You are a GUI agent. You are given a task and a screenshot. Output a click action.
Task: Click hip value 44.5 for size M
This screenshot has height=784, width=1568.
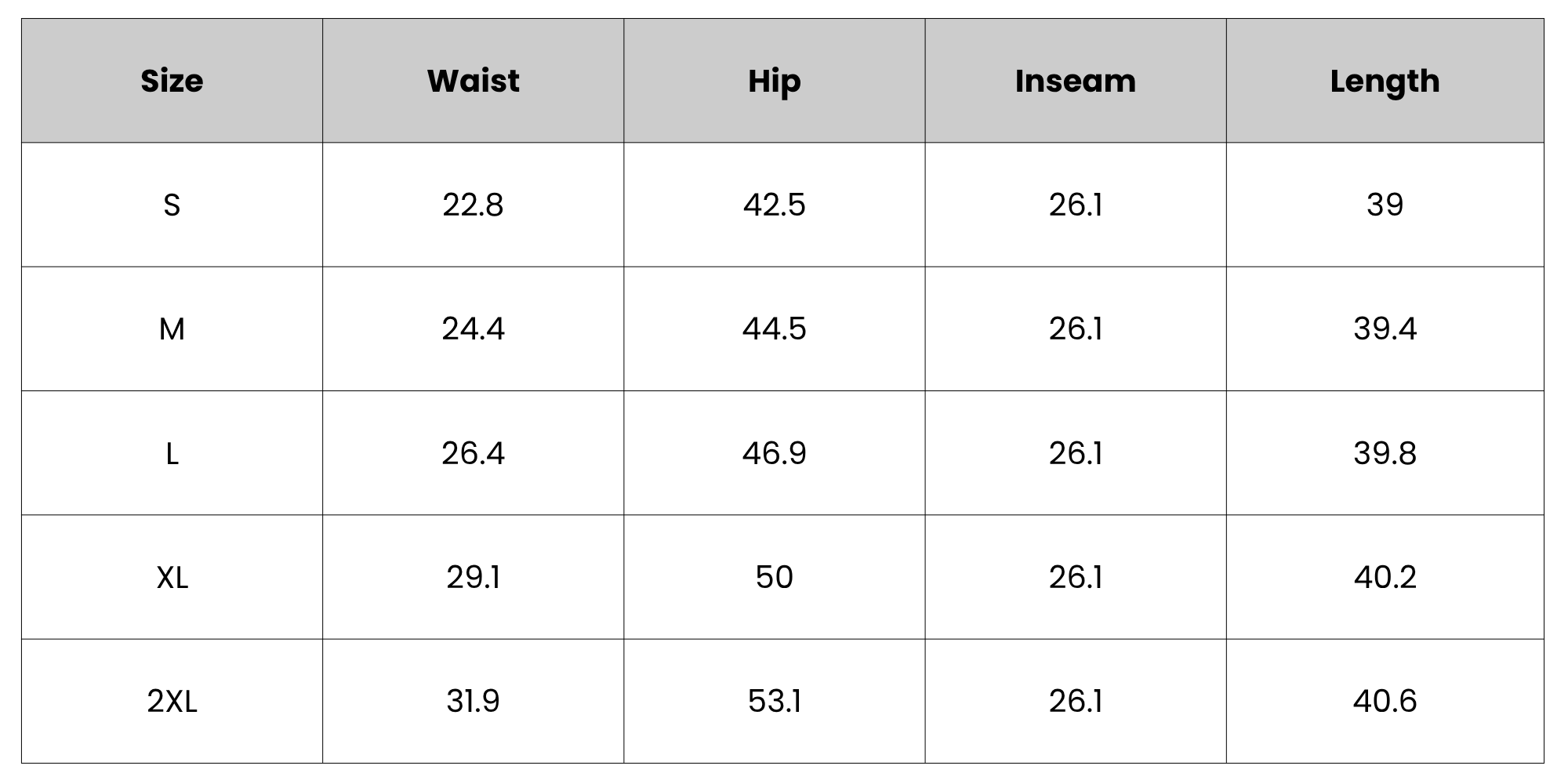[x=774, y=328]
